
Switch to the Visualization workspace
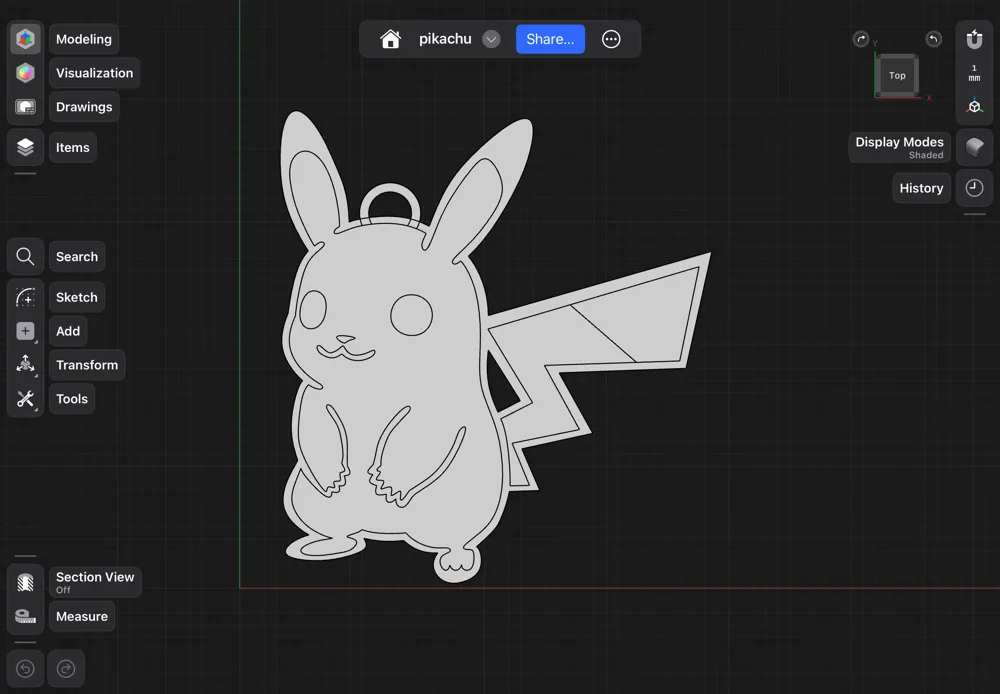tap(25, 72)
